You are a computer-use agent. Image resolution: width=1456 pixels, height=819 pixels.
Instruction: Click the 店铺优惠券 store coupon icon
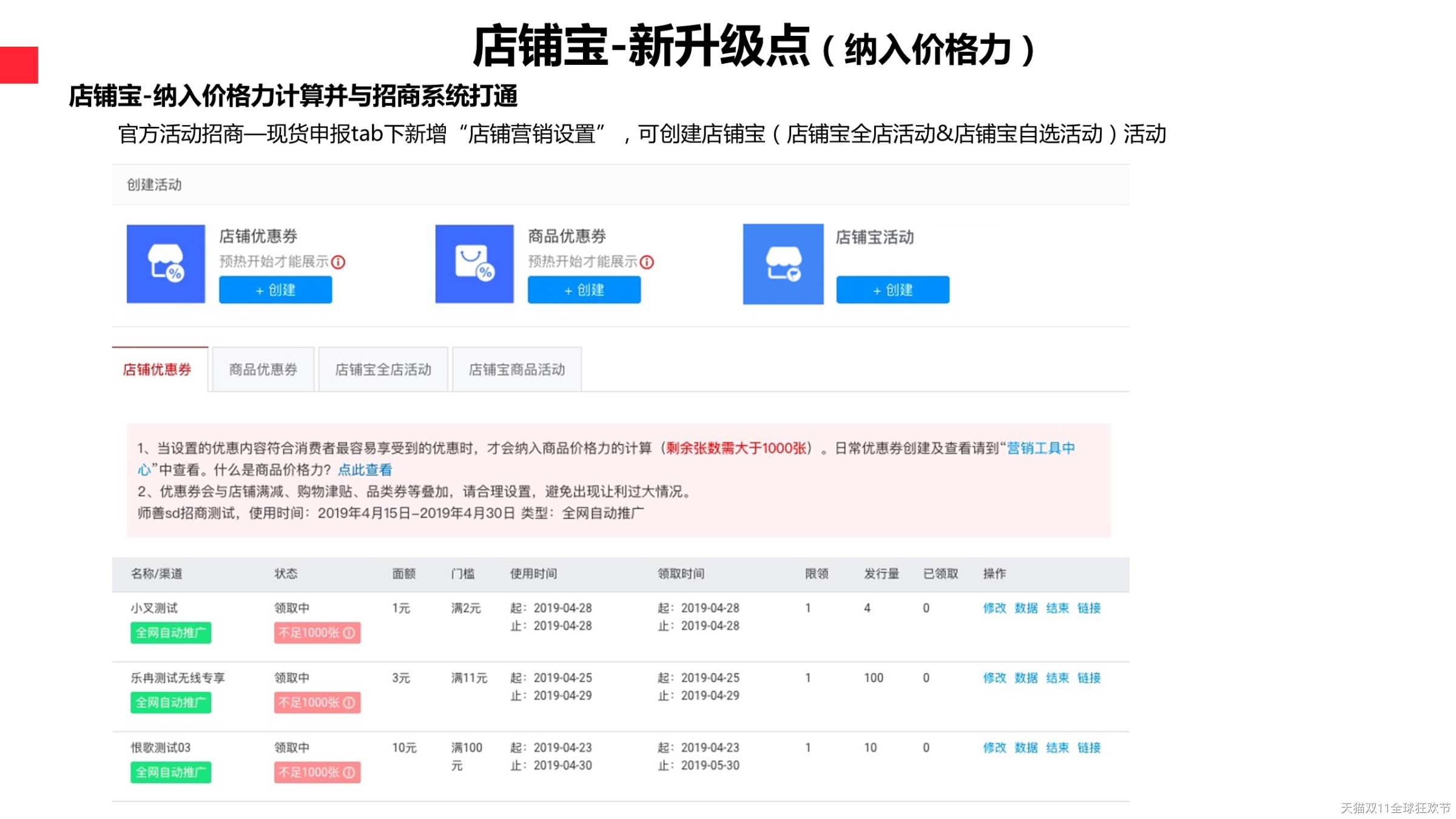coord(166,264)
